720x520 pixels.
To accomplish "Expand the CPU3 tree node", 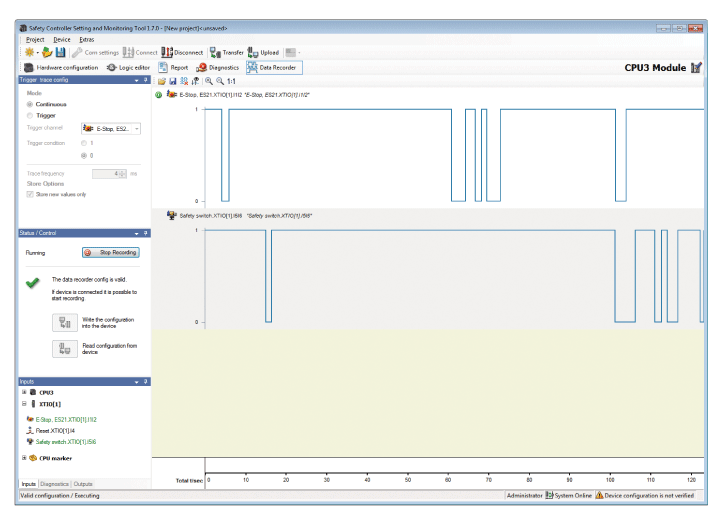I will [26, 393].
